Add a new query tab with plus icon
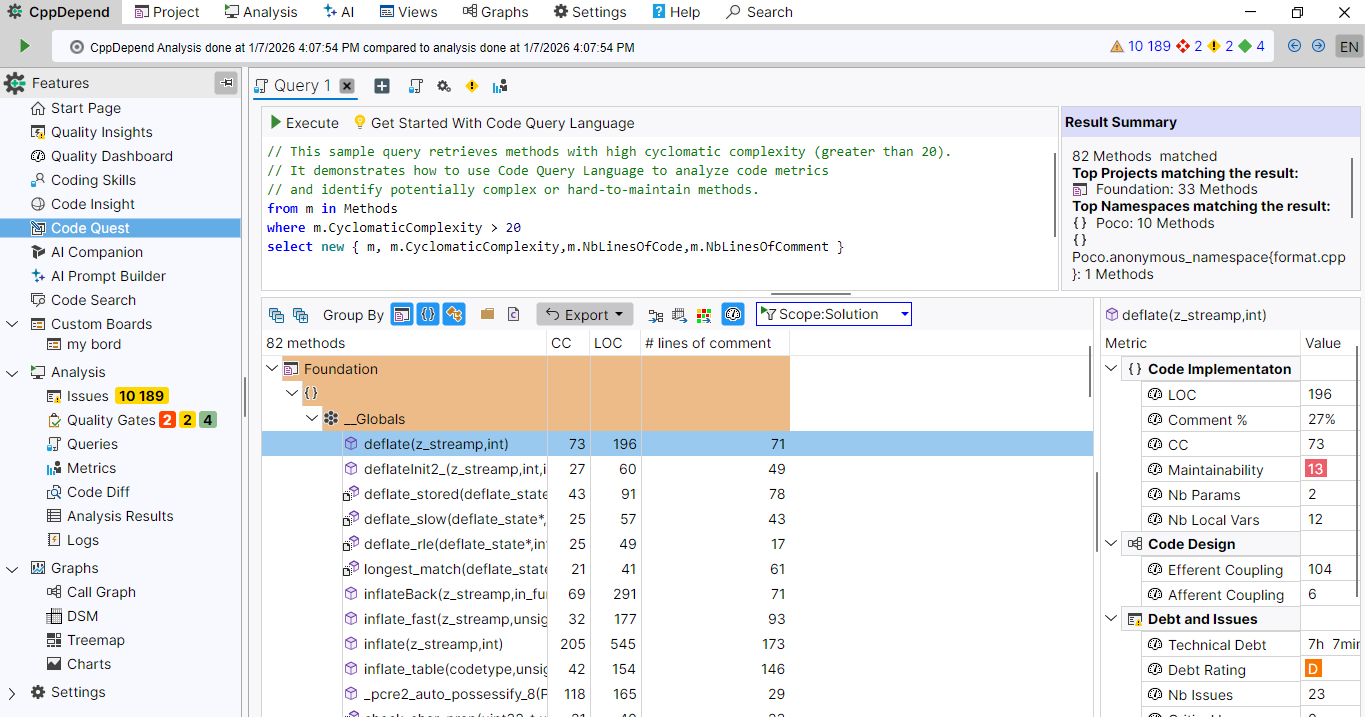Image resolution: width=1365 pixels, height=717 pixels. click(x=382, y=86)
